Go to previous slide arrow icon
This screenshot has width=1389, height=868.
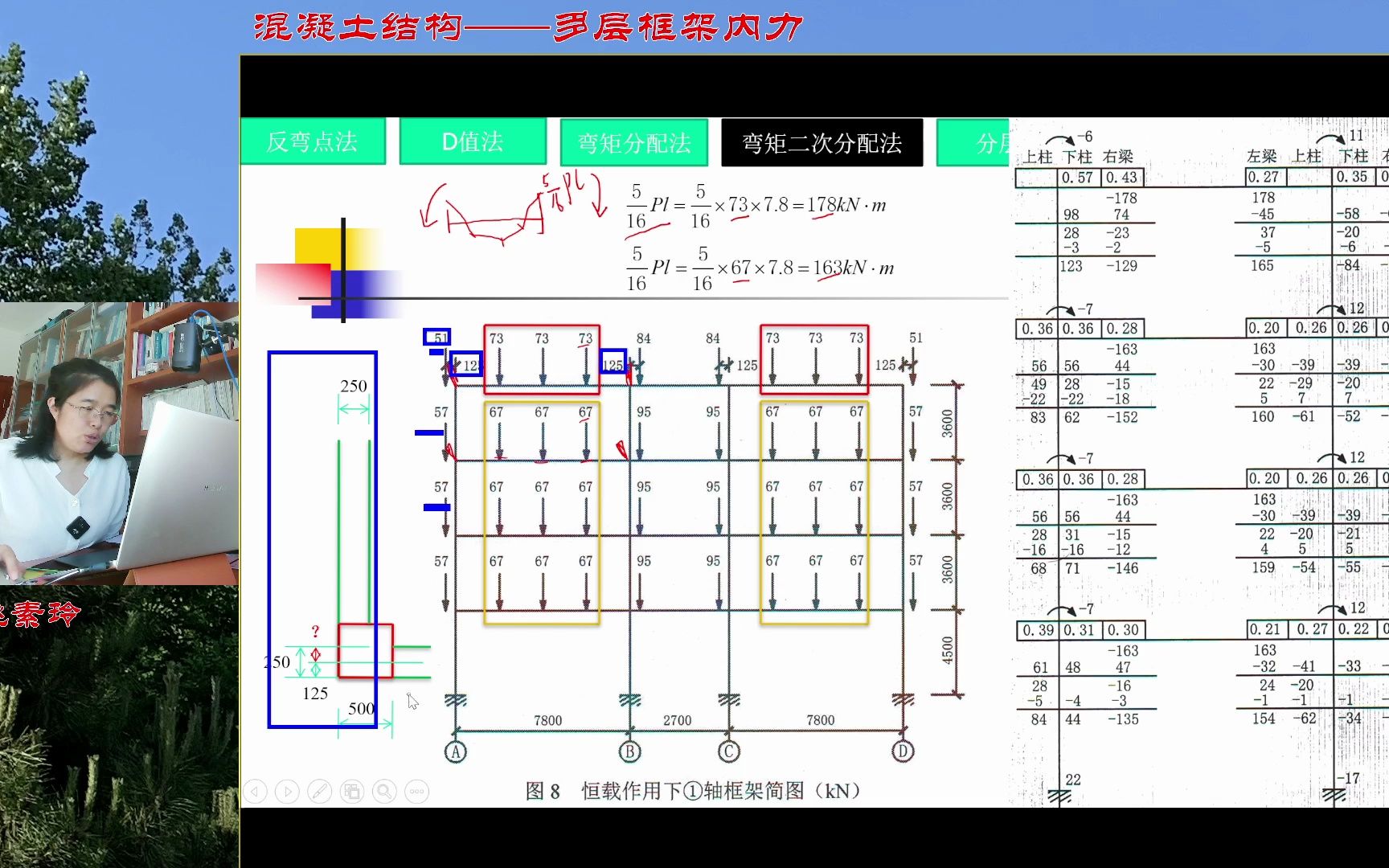[x=255, y=792]
